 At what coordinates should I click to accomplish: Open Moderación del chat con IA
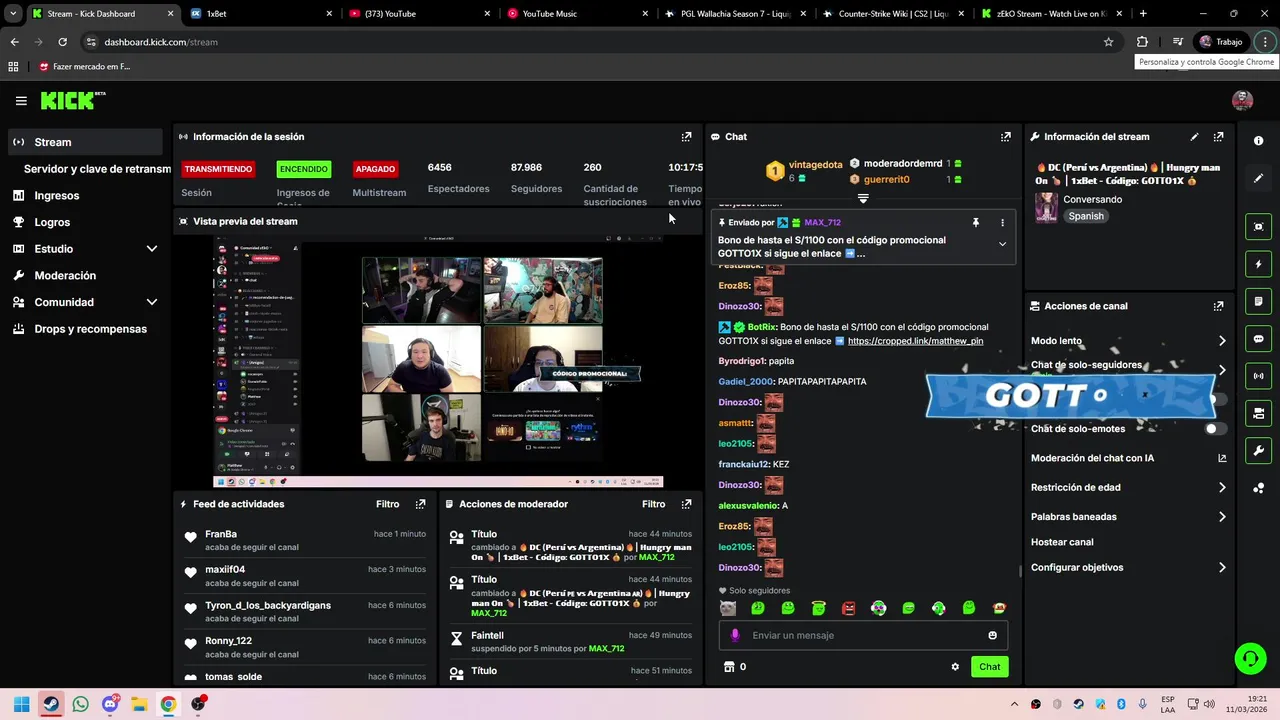(1128, 458)
